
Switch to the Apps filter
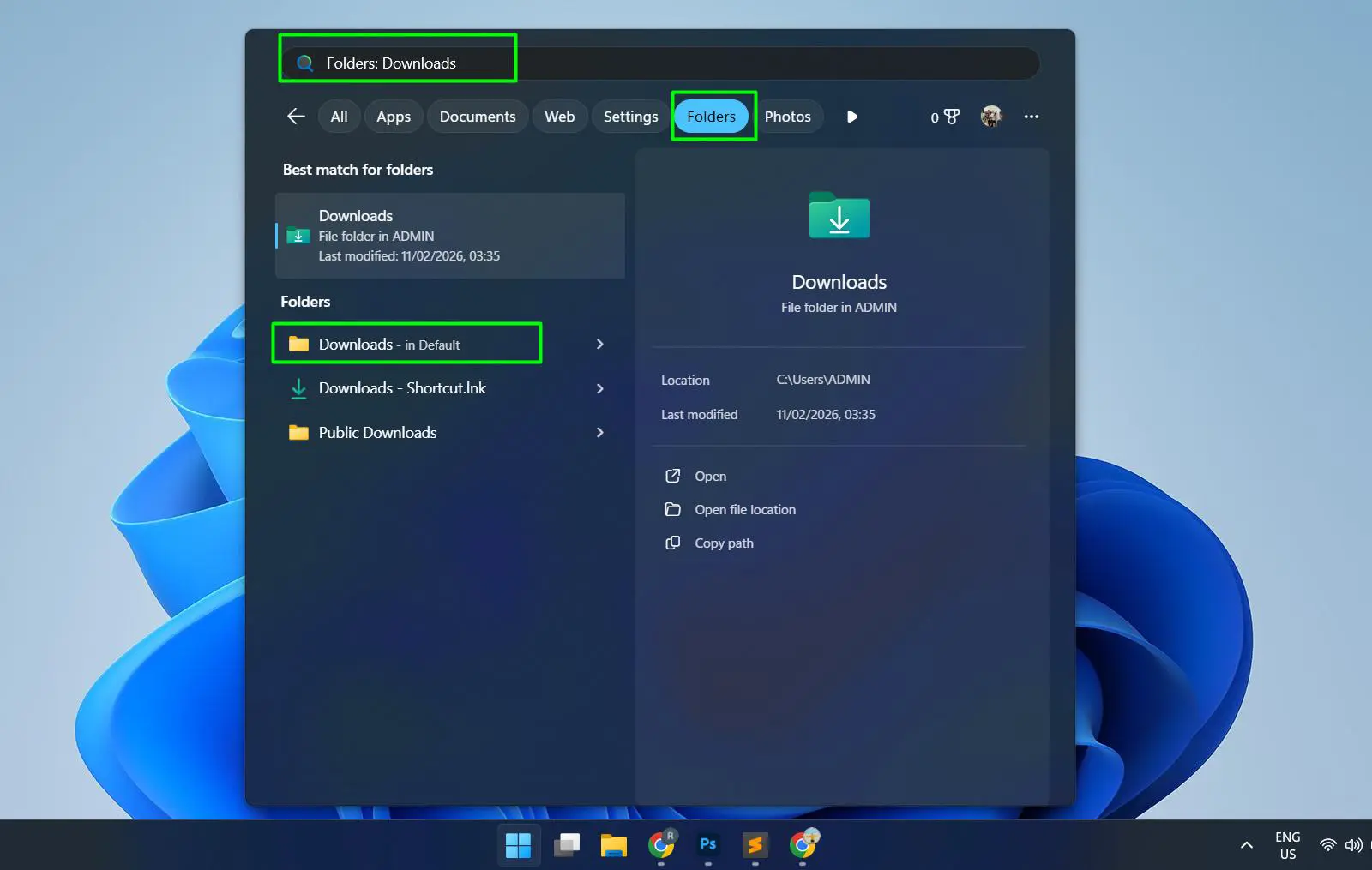coord(393,116)
